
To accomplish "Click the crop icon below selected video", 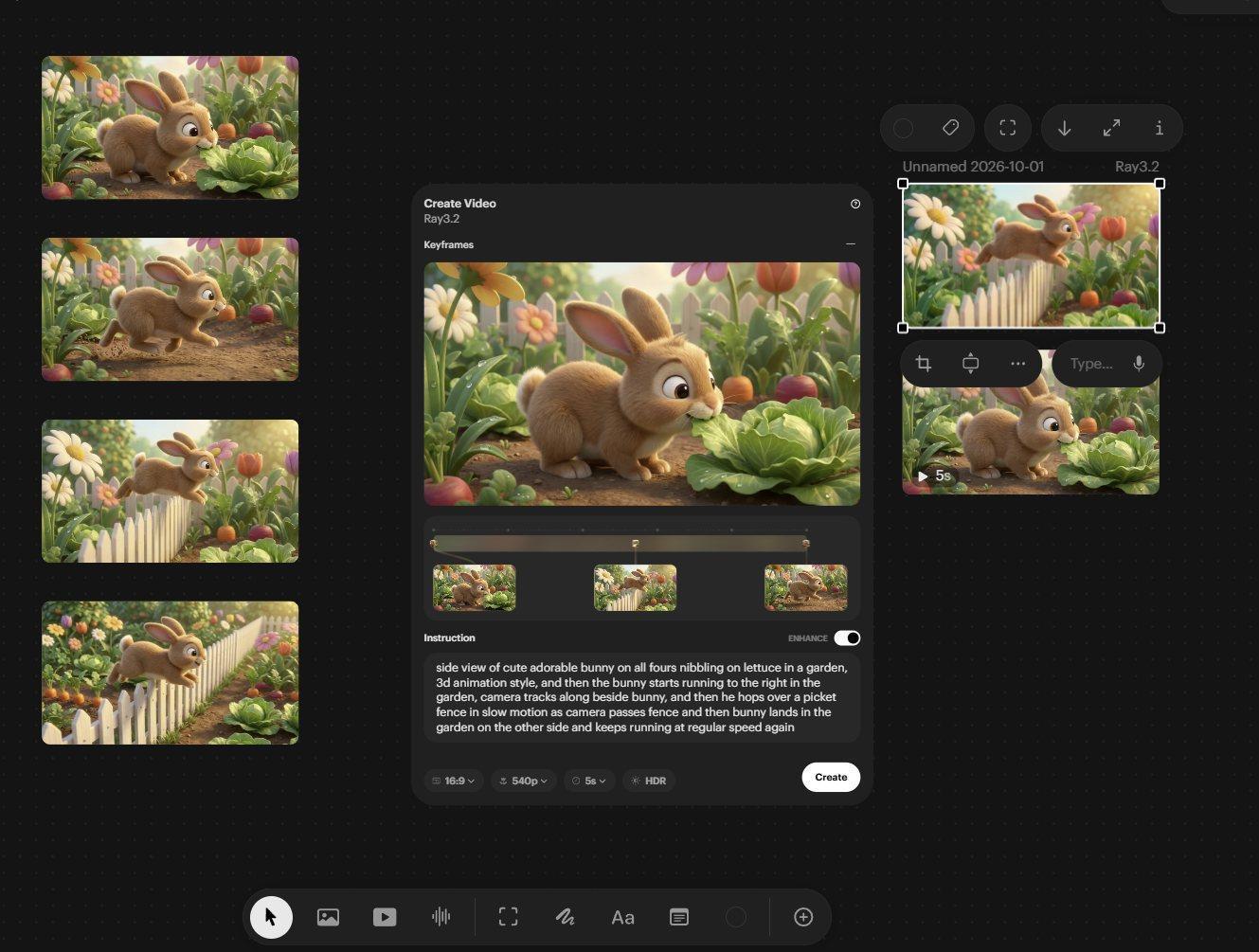I will 924,364.
